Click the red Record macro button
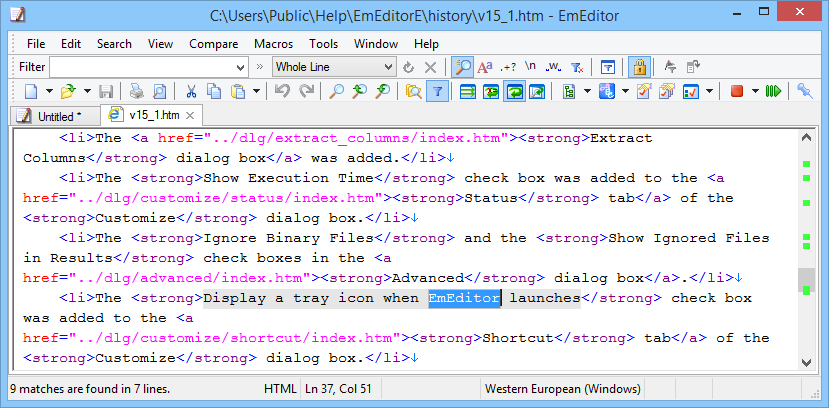829x408 pixels. pos(736,91)
